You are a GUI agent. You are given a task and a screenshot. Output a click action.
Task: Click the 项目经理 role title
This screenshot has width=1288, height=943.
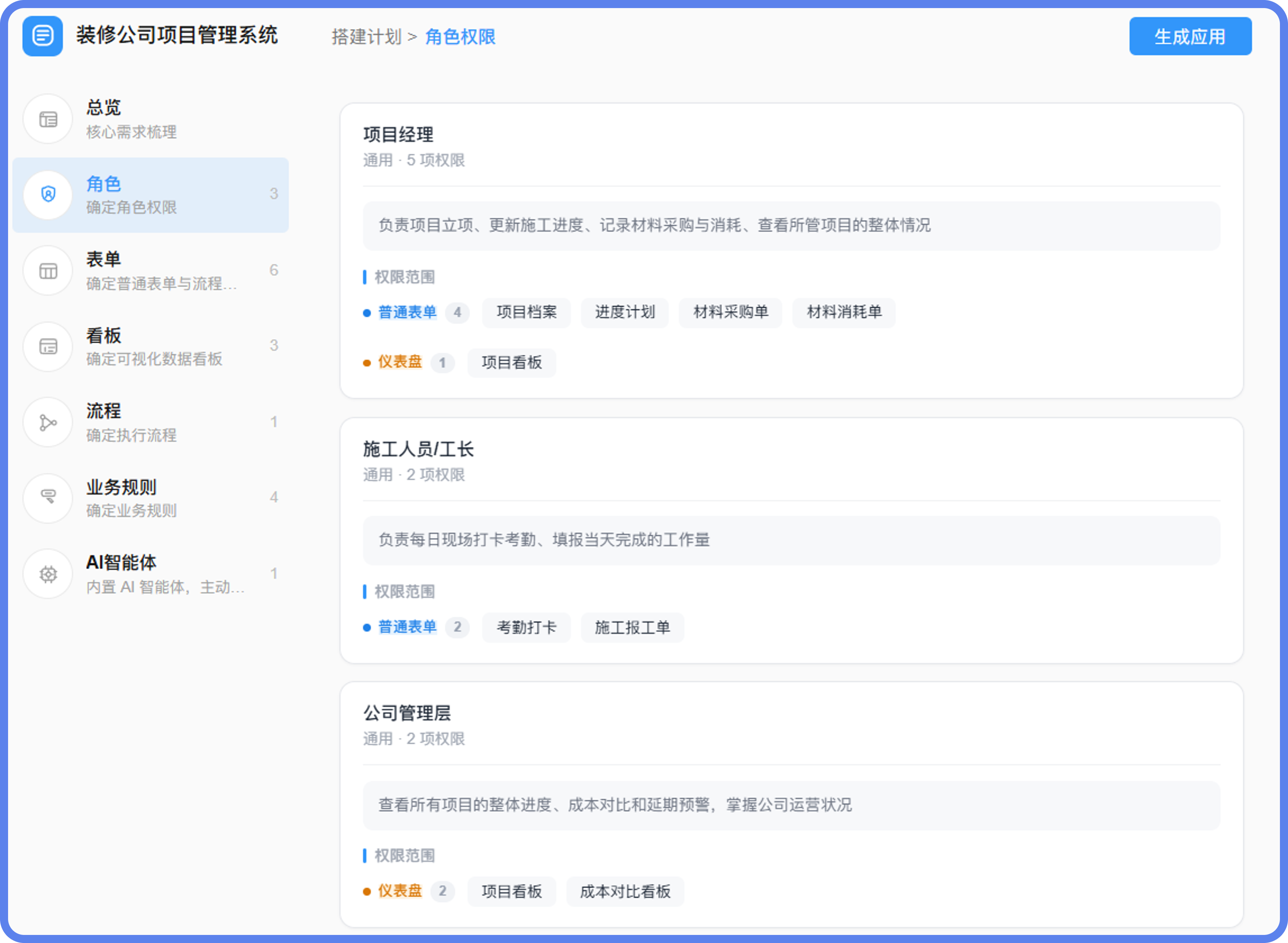coord(399,135)
